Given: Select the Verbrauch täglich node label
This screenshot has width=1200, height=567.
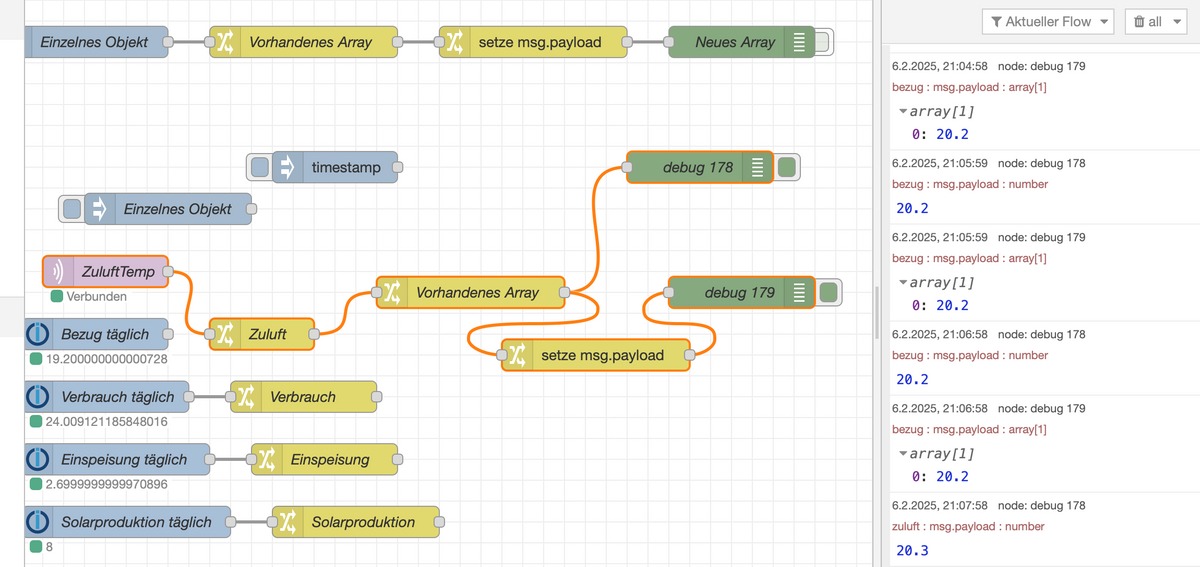Looking at the screenshot, I should 117,397.
